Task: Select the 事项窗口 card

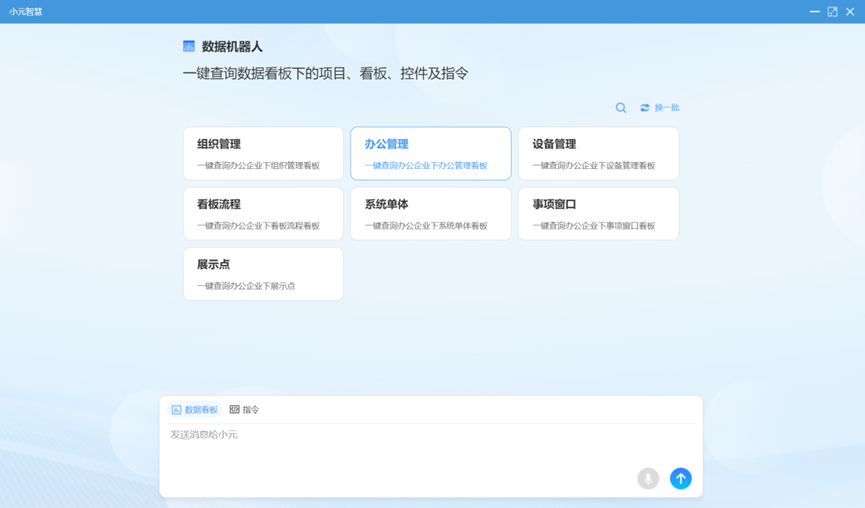Action: tap(598, 214)
